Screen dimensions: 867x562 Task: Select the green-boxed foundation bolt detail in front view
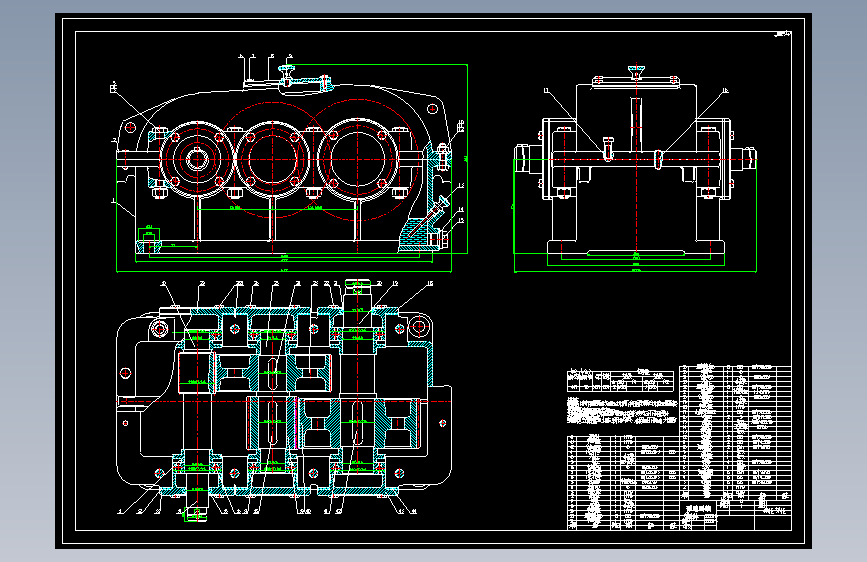point(149,240)
